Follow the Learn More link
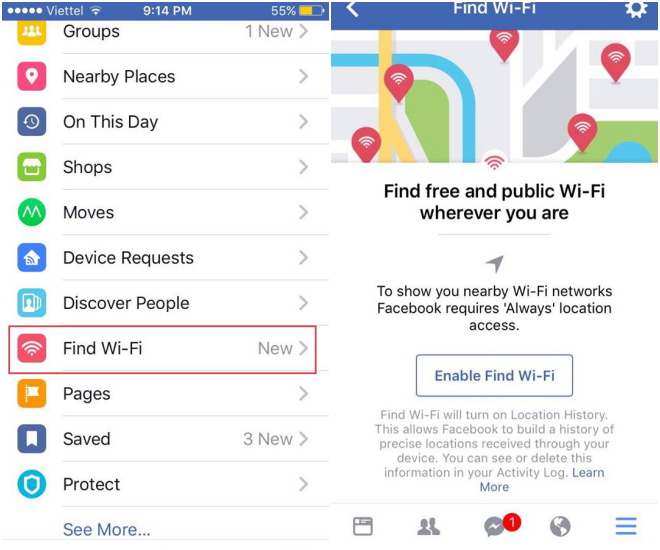Image resolution: width=660 pixels, height=550 pixels. pyautogui.click(x=542, y=480)
